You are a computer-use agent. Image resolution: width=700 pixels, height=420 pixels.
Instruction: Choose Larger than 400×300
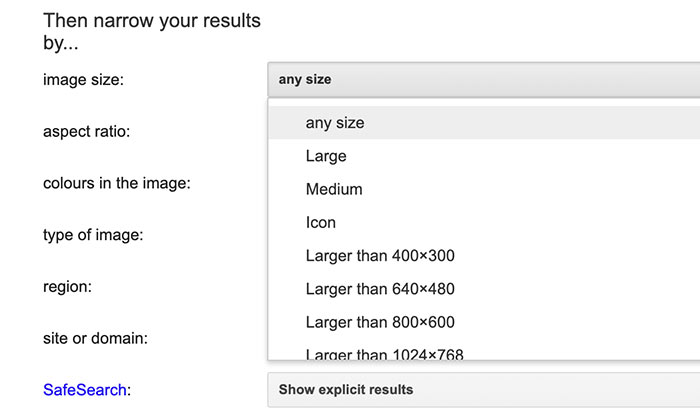coord(380,256)
